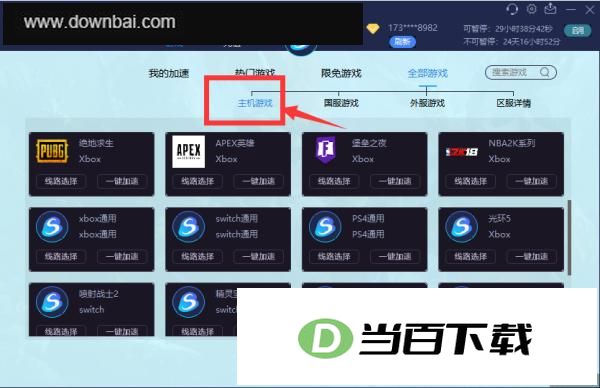Select 外服游戏 sub-category

pyautogui.click(x=427, y=103)
